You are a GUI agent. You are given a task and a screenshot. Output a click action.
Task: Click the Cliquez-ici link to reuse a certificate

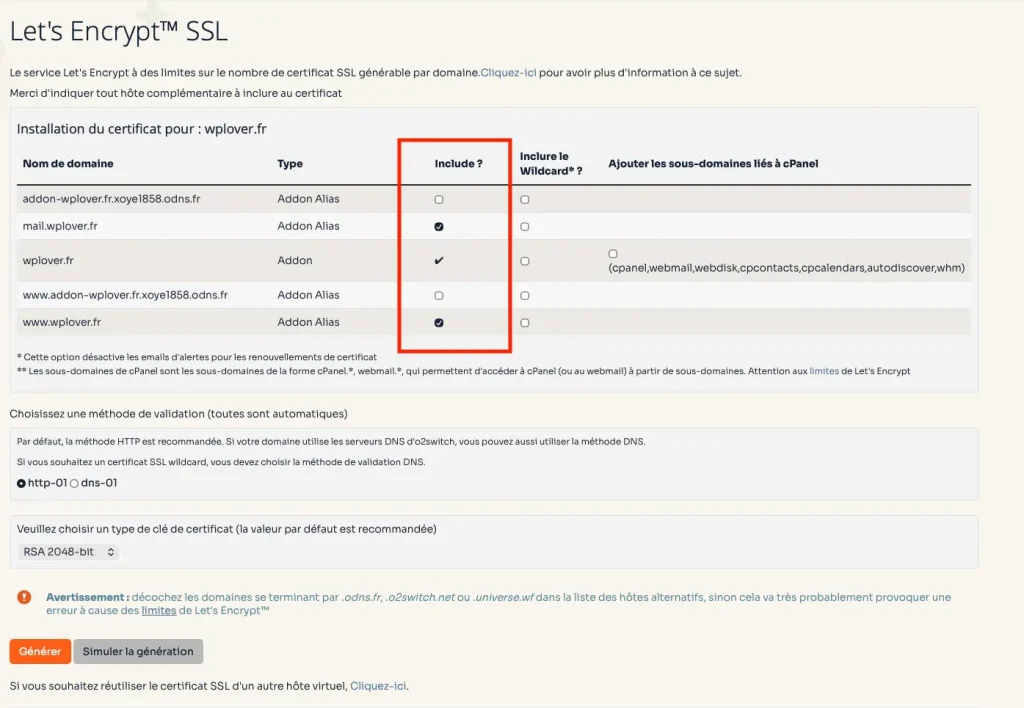tap(378, 686)
